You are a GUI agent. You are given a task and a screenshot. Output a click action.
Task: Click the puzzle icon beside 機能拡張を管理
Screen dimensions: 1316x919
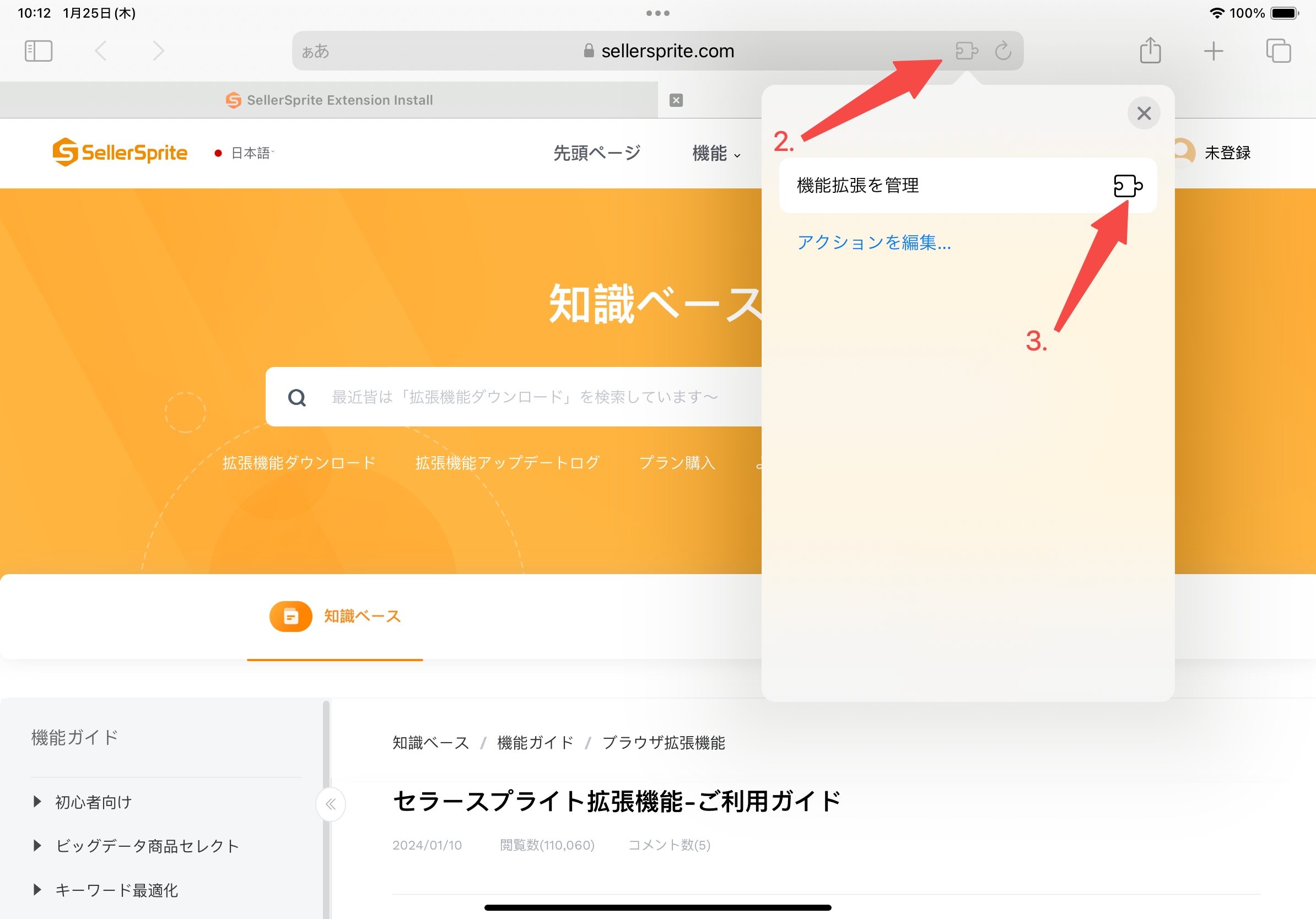[1128, 186]
